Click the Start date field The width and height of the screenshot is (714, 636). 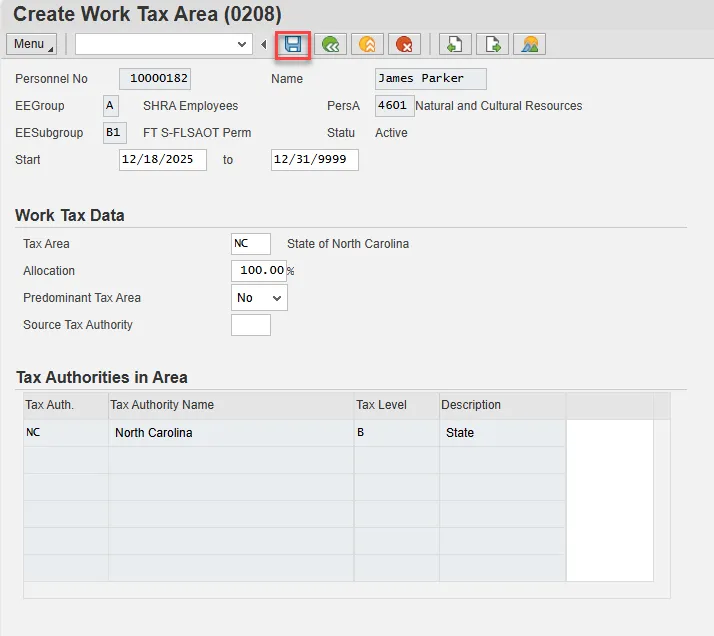[x=162, y=160]
